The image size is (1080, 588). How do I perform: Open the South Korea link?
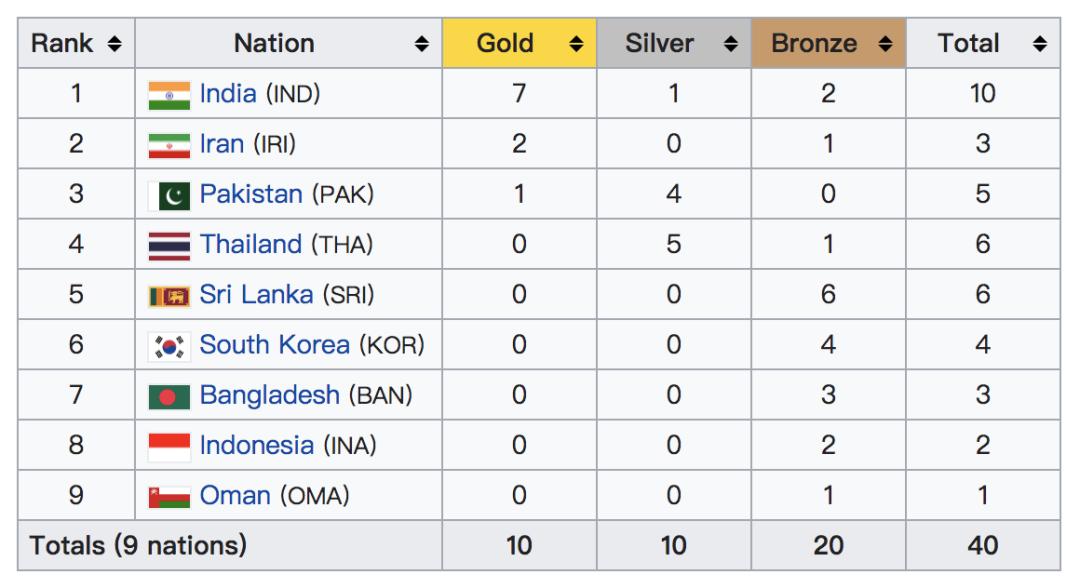(274, 345)
